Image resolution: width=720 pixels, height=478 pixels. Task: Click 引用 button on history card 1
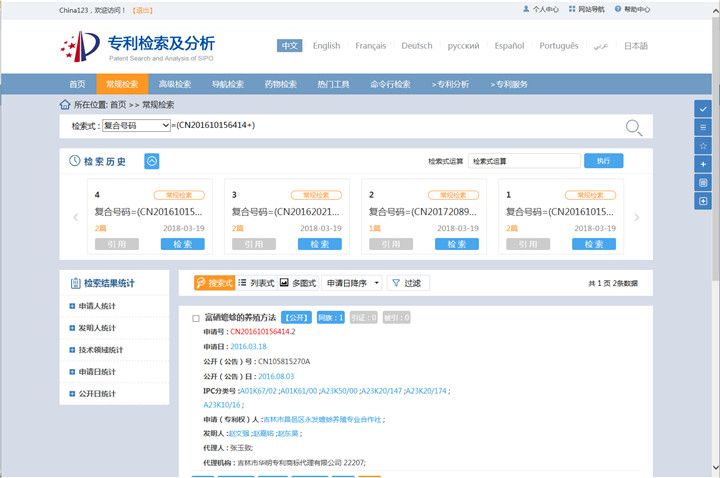pos(528,244)
